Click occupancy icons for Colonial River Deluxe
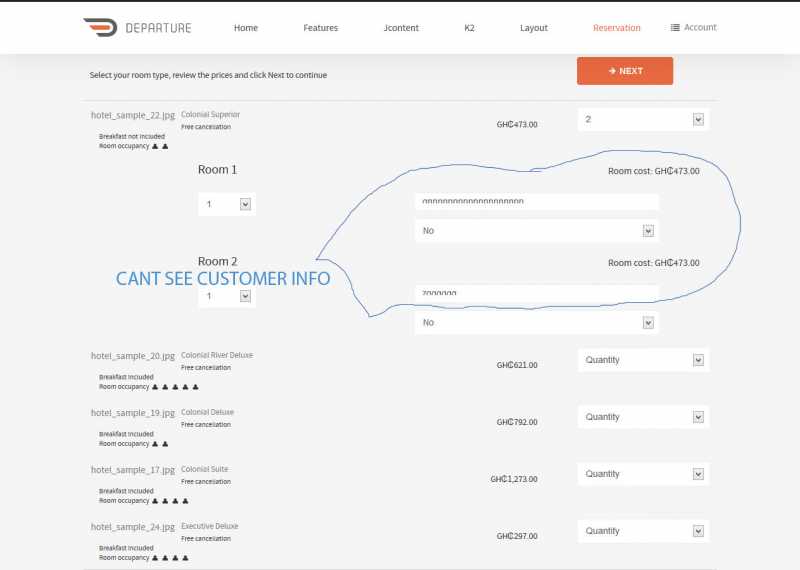Screen dimensions: 800x570 tap(175, 386)
